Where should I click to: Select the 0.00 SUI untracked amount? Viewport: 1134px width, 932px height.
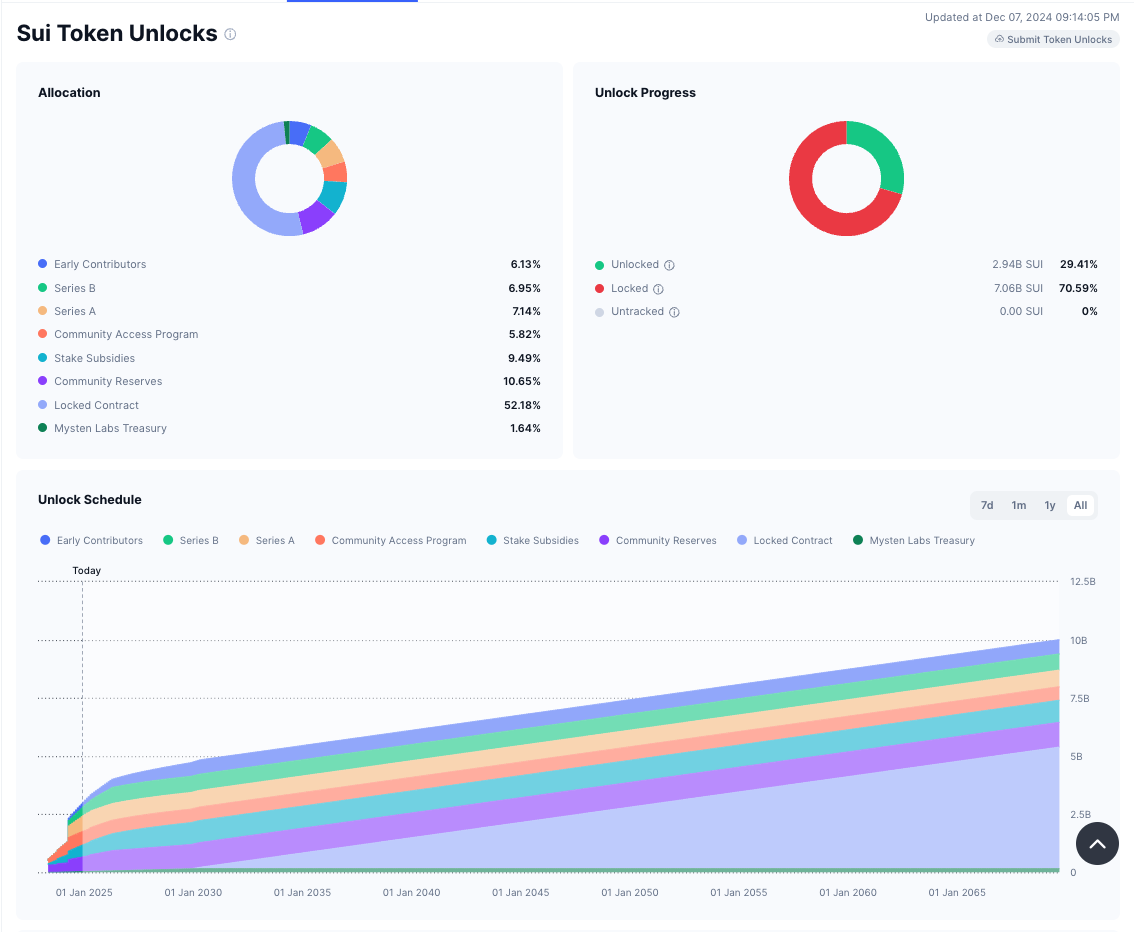point(1021,311)
